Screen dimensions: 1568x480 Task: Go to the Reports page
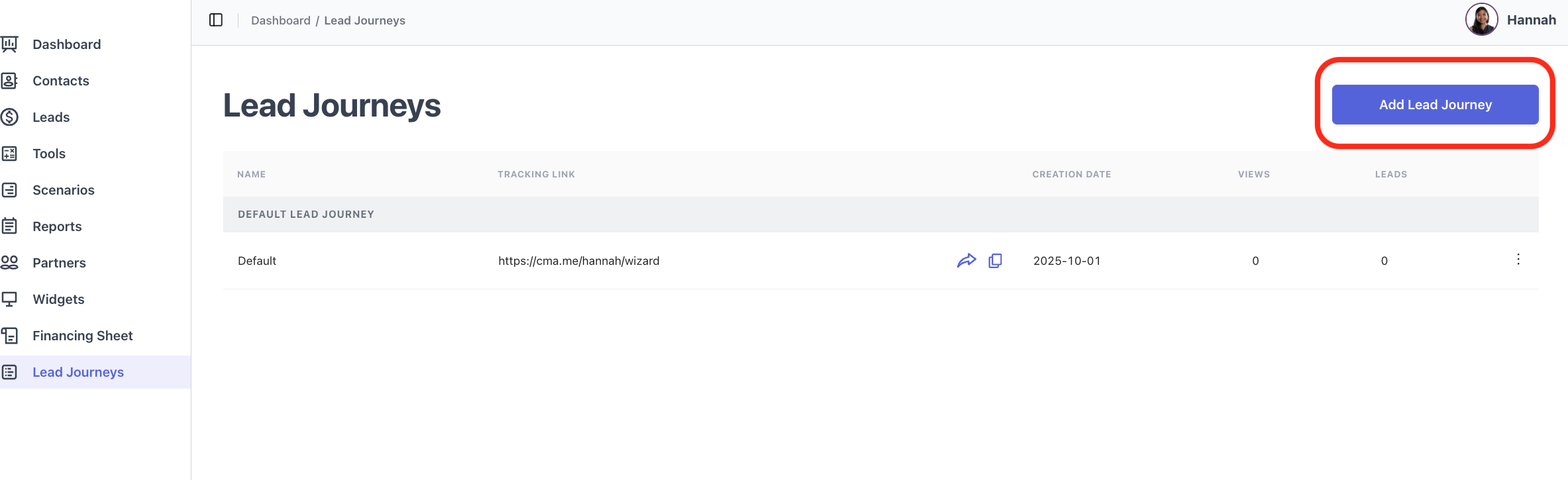coord(57,226)
